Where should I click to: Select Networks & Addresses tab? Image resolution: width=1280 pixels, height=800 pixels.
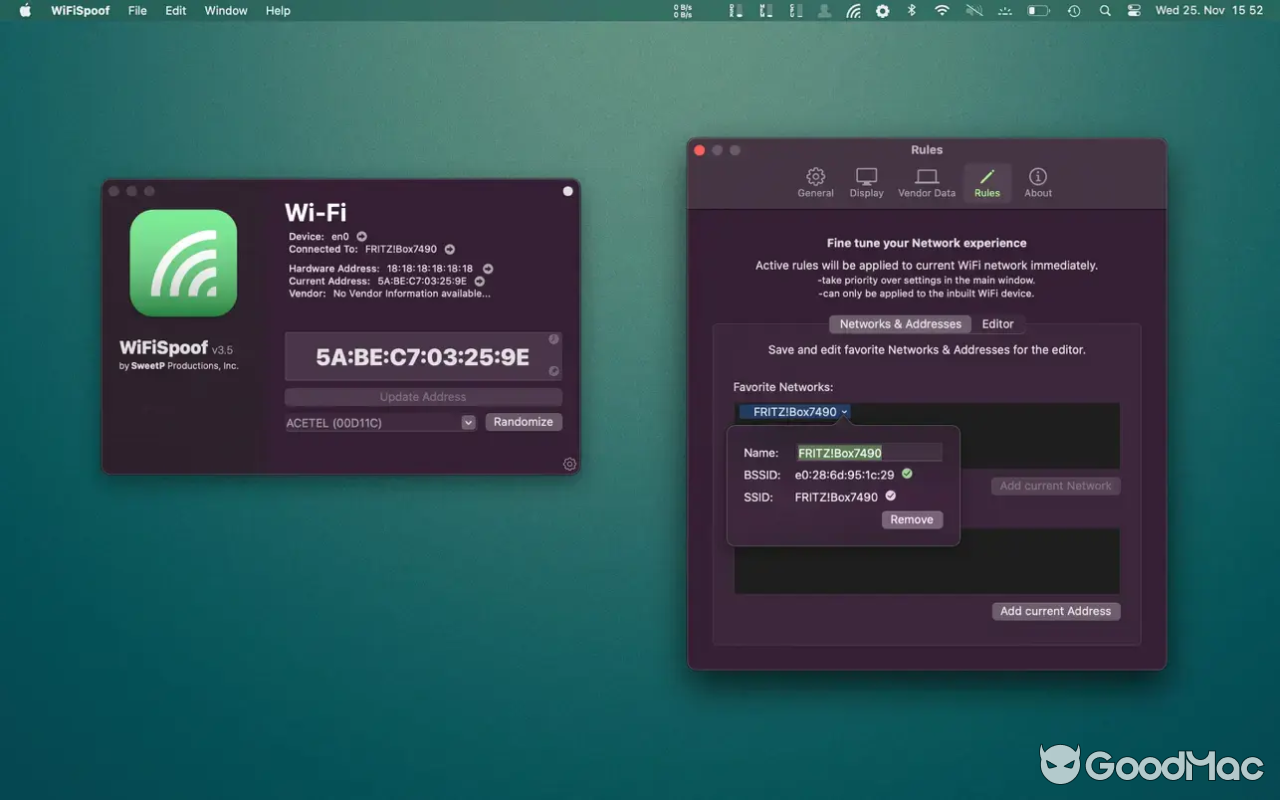coord(899,323)
